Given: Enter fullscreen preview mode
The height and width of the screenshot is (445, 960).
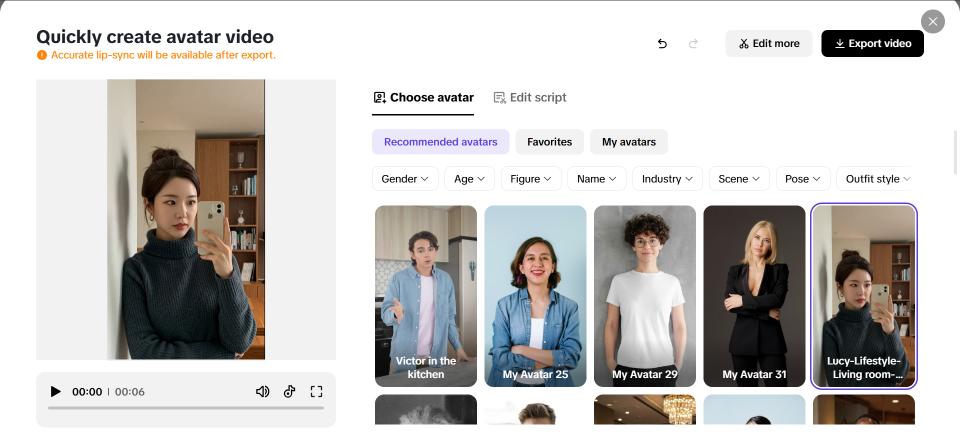Looking at the screenshot, I should pyautogui.click(x=316, y=392).
